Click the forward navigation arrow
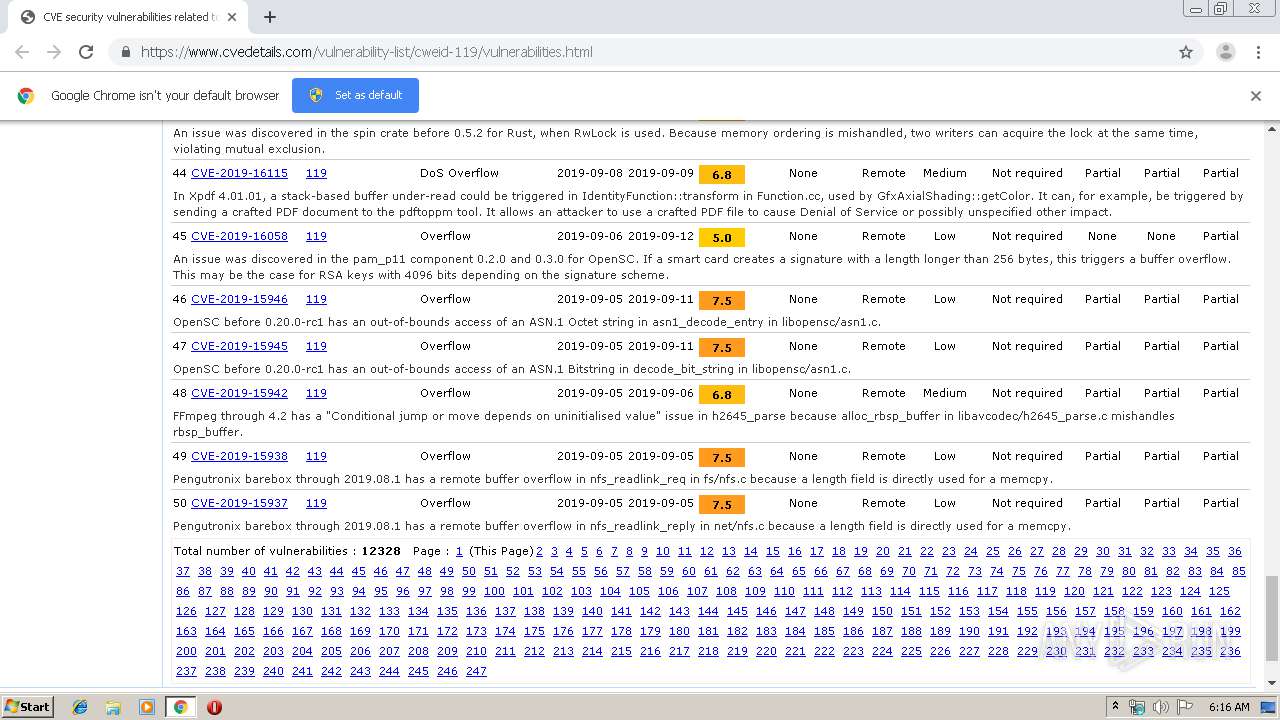Screen dimensions: 1280x720 tap(54, 52)
